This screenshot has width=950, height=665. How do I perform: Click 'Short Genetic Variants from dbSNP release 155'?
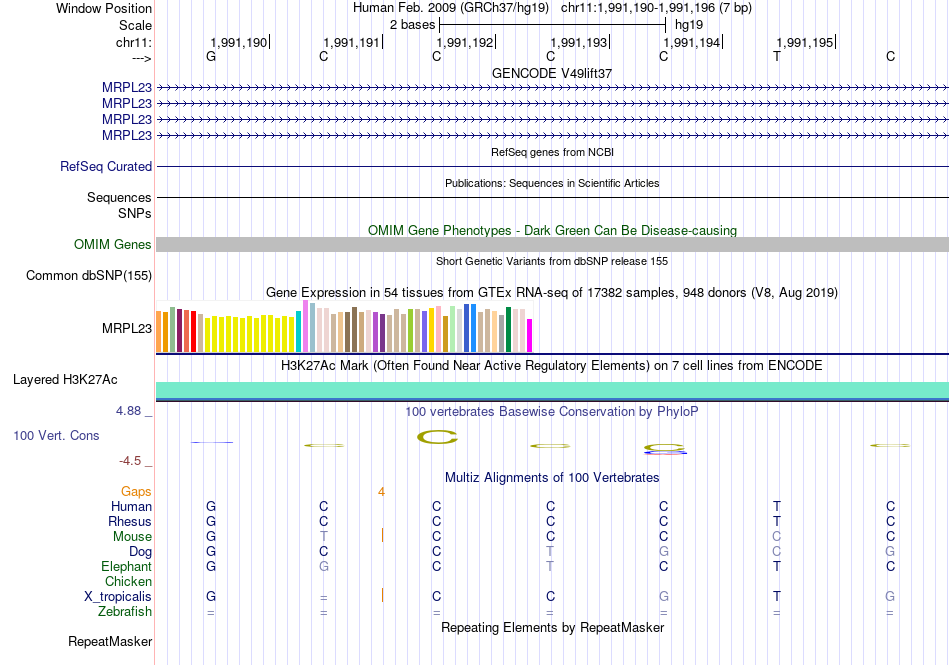pyautogui.click(x=552, y=261)
